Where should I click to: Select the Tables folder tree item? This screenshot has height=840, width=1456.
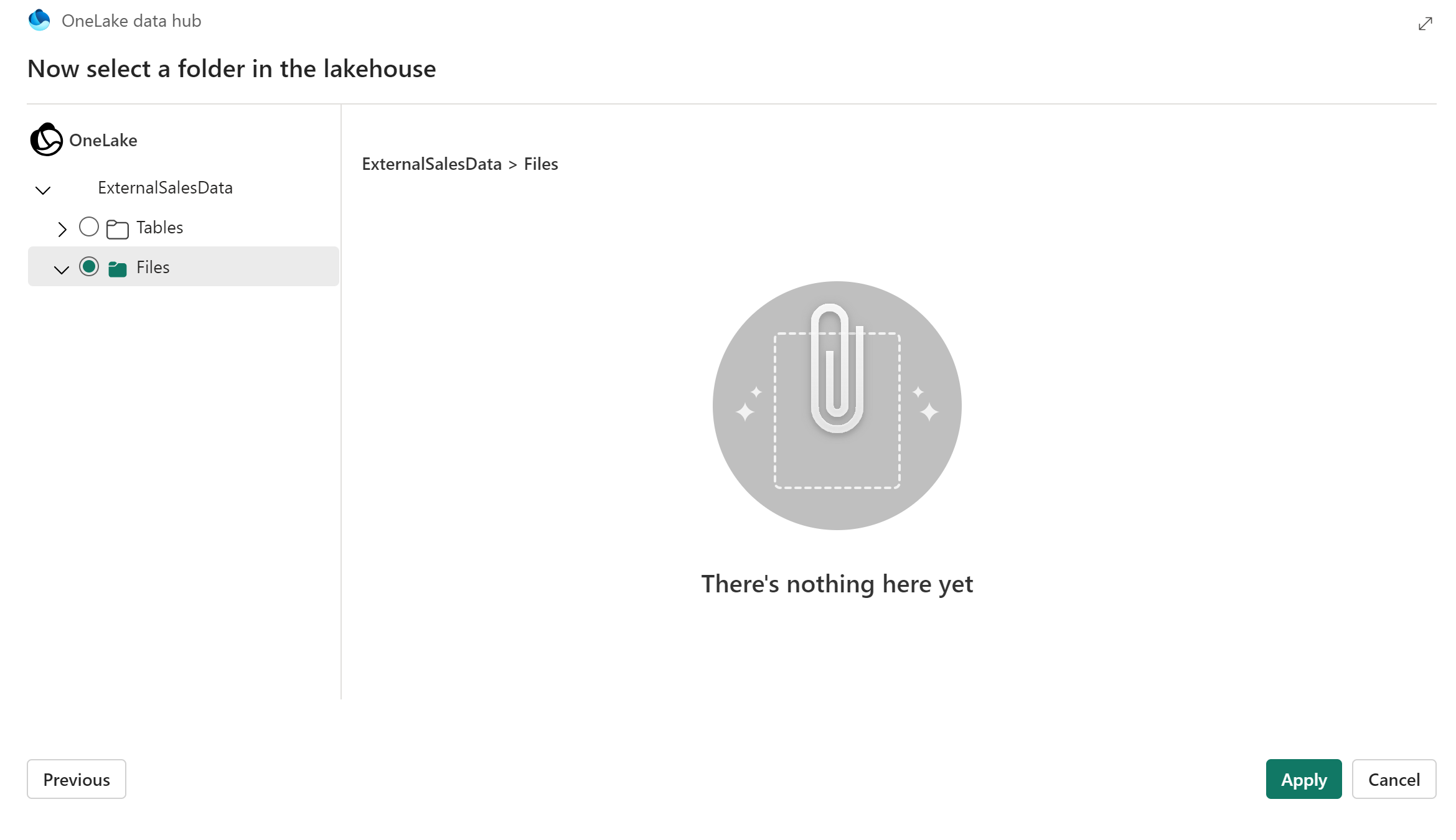(159, 227)
